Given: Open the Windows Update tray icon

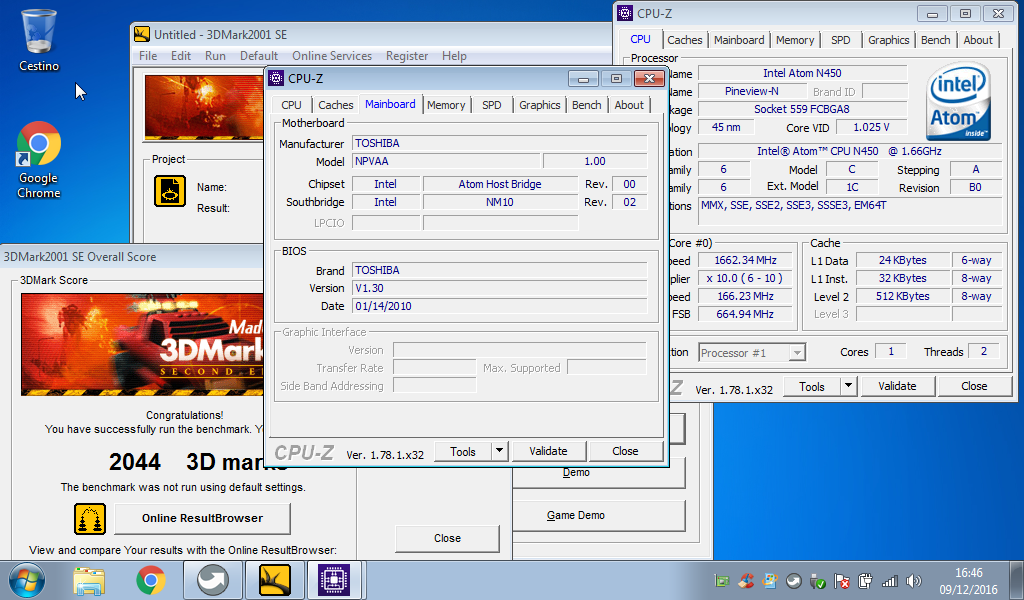Looking at the screenshot, I should (770, 580).
